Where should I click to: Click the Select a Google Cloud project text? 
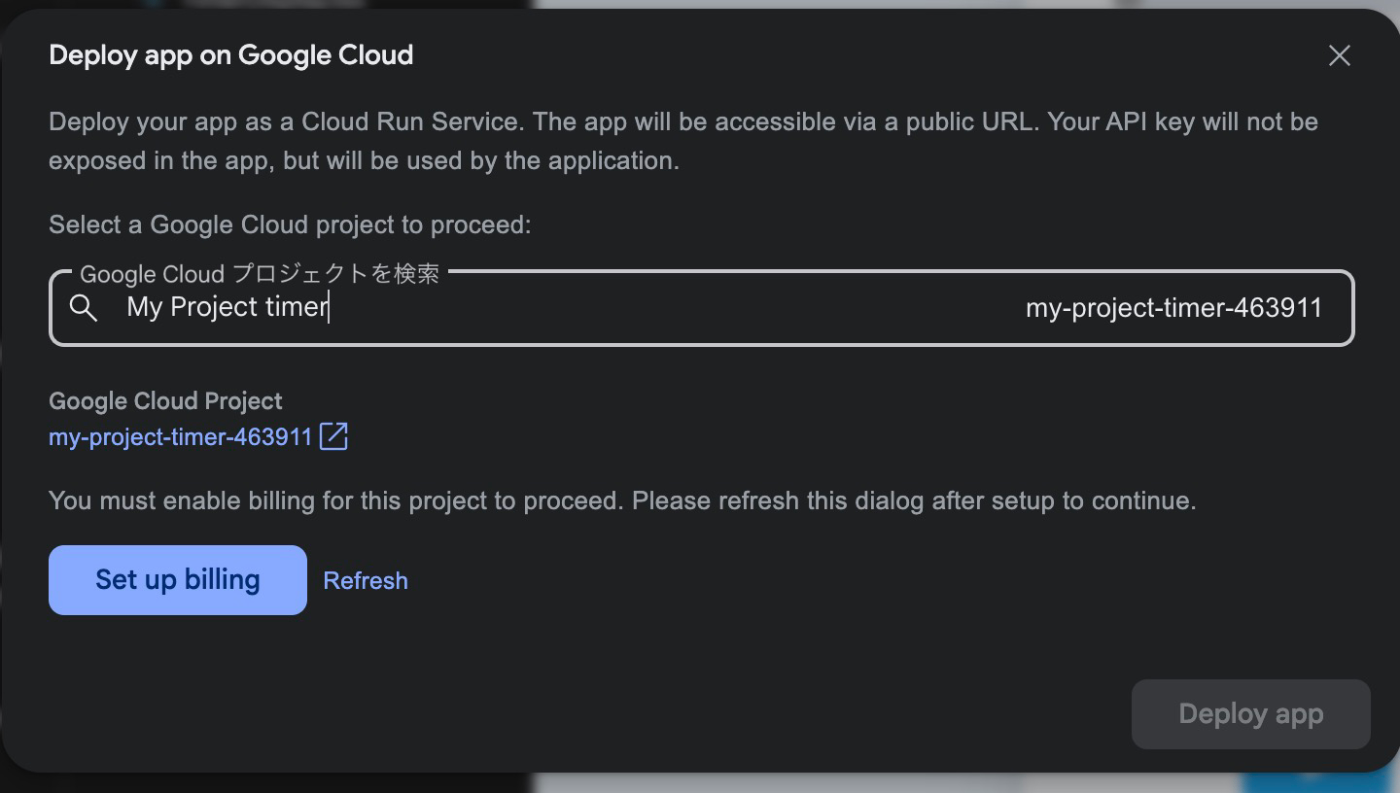290,225
